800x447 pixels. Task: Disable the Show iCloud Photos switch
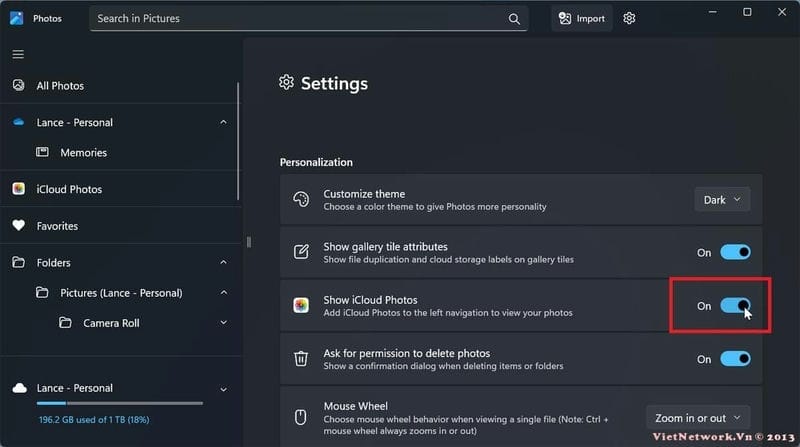pos(734,306)
